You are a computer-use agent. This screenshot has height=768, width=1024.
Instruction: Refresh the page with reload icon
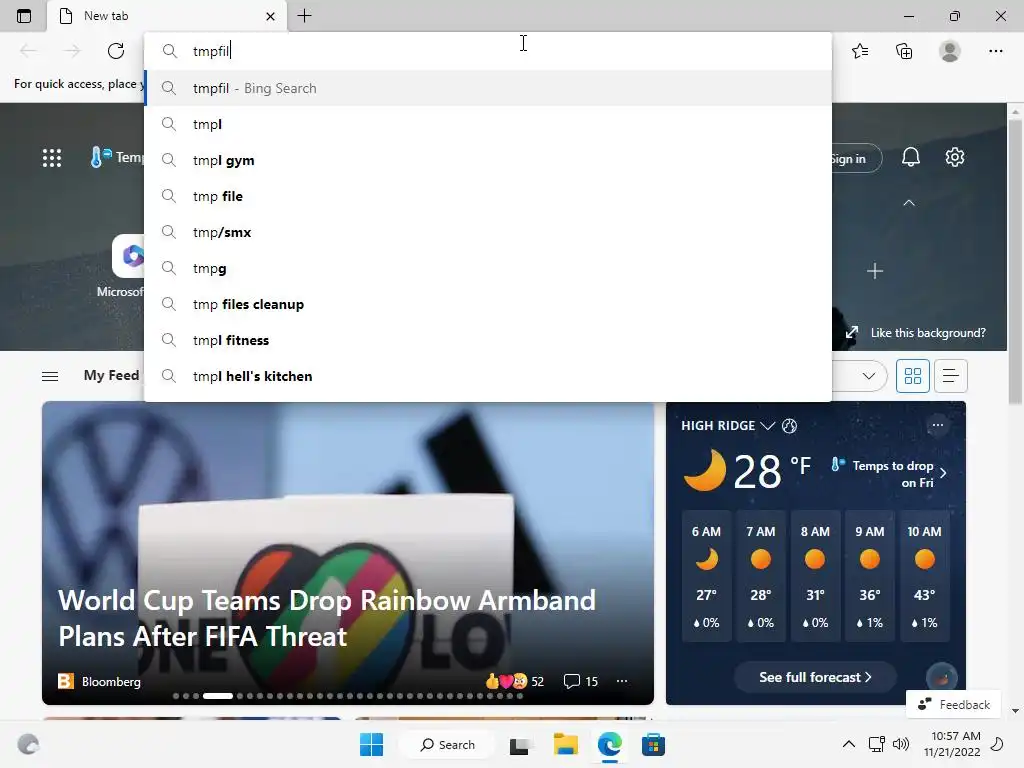tap(116, 51)
